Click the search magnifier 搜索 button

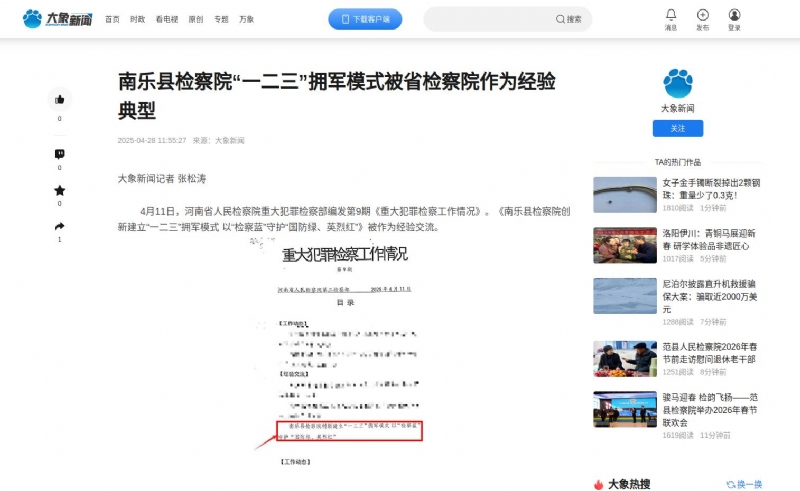(x=569, y=19)
